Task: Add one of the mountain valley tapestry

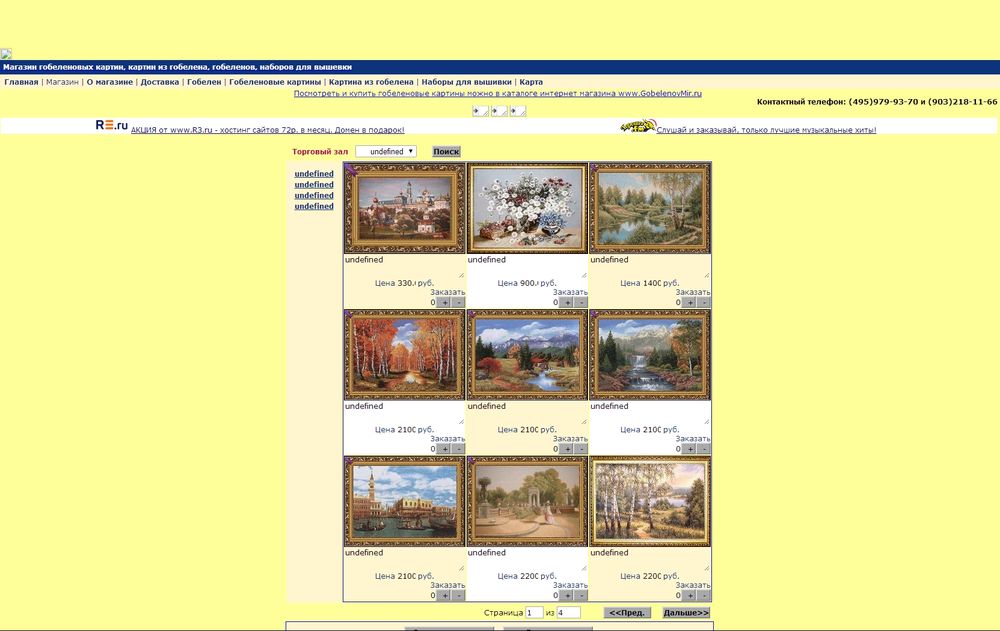Action: [567, 449]
